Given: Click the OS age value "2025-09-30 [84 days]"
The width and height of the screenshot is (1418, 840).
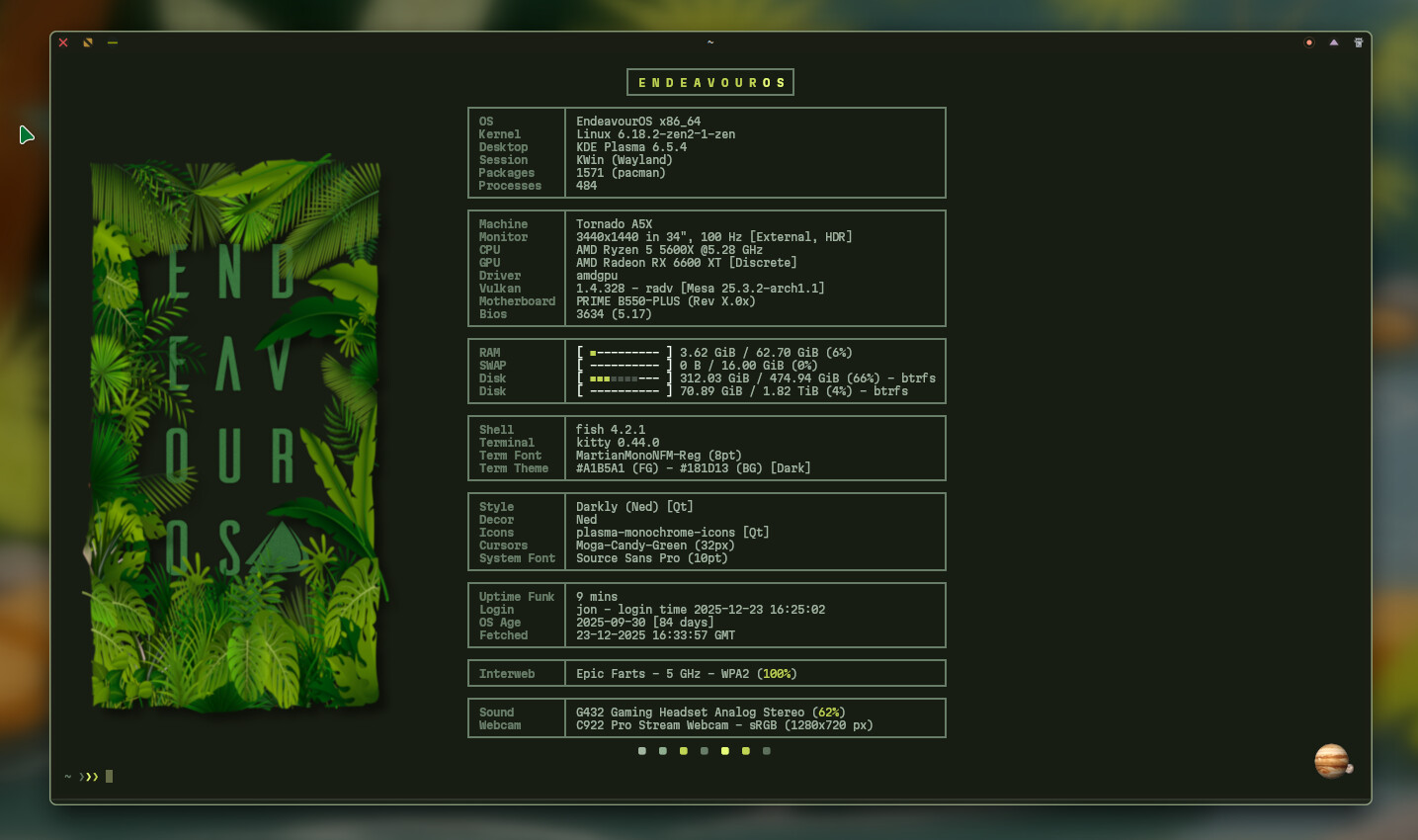Looking at the screenshot, I should point(645,623).
